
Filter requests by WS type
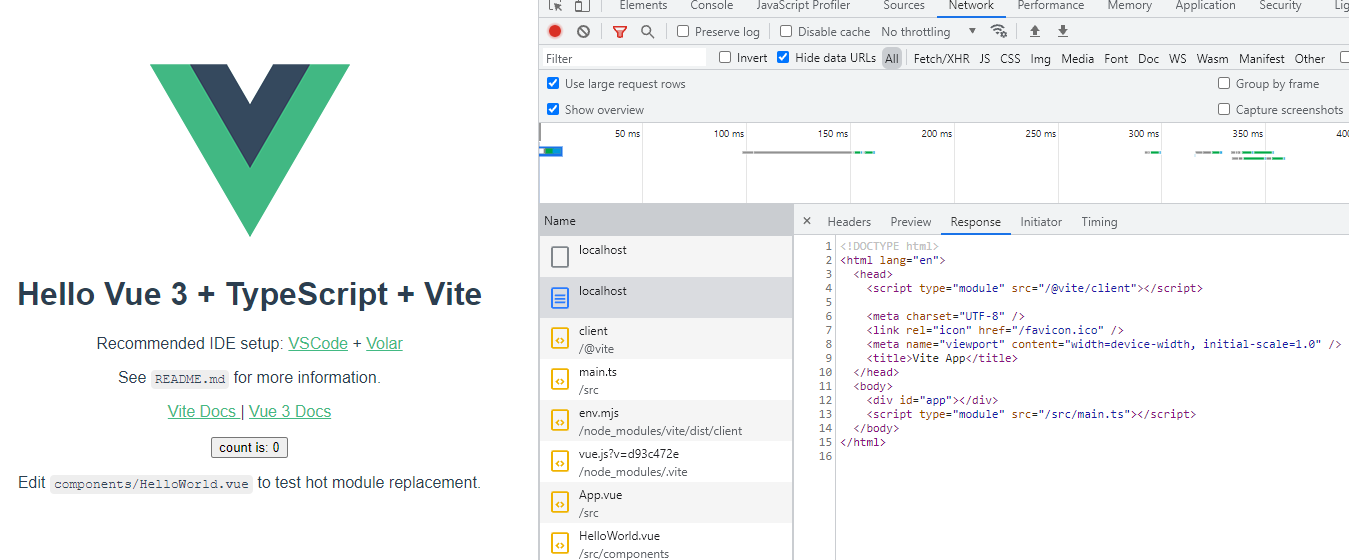1178,59
